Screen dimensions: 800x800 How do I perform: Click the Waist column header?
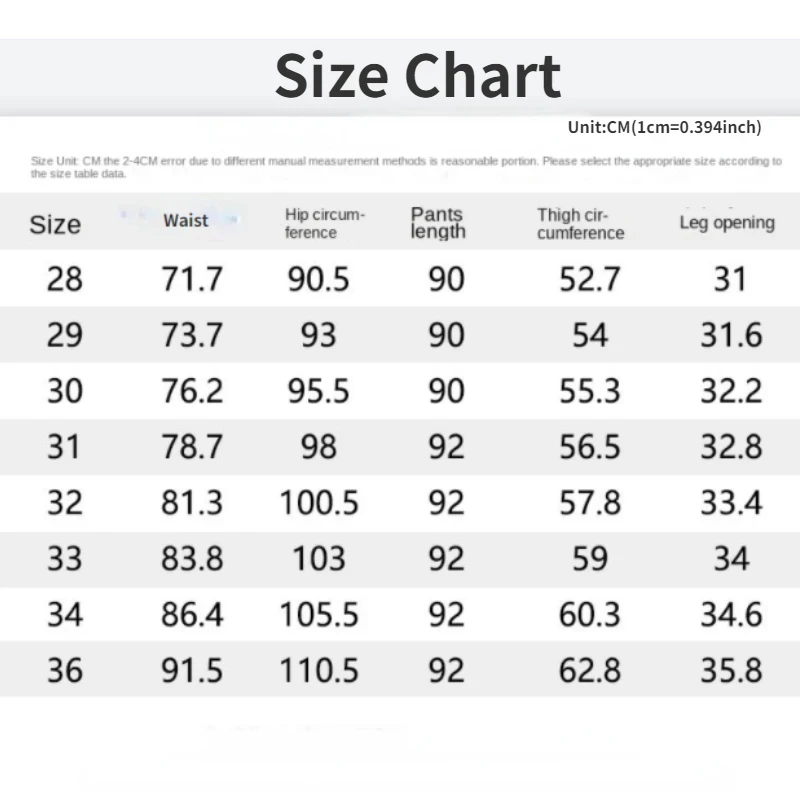point(186,220)
